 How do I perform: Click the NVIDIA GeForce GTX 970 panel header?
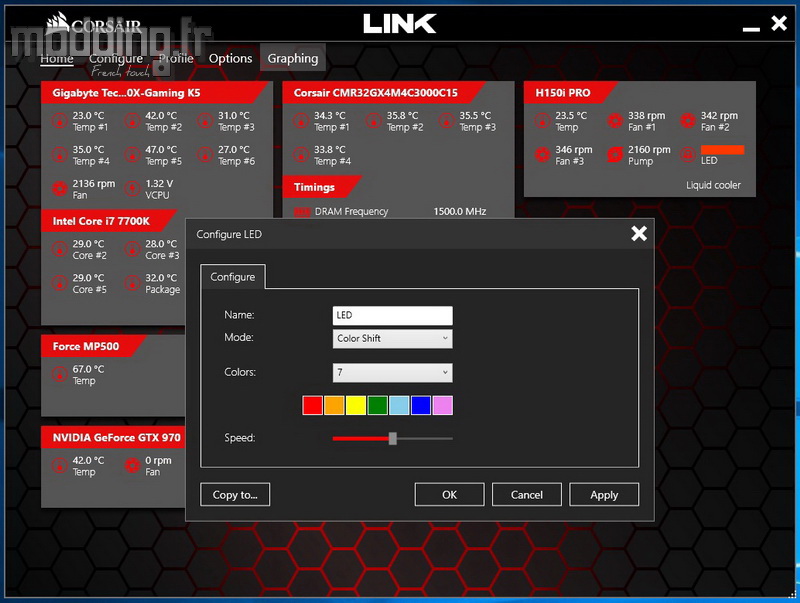pos(114,438)
